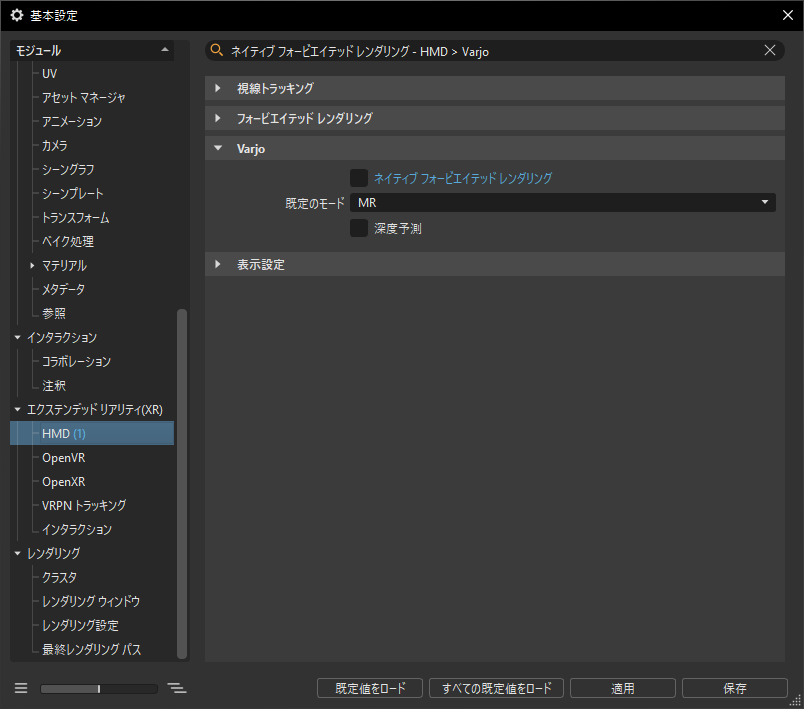The height and width of the screenshot is (709, 804).
Task: Click the ネイティブ フォービエイテッド レンダリング blue label
Action: (463, 178)
